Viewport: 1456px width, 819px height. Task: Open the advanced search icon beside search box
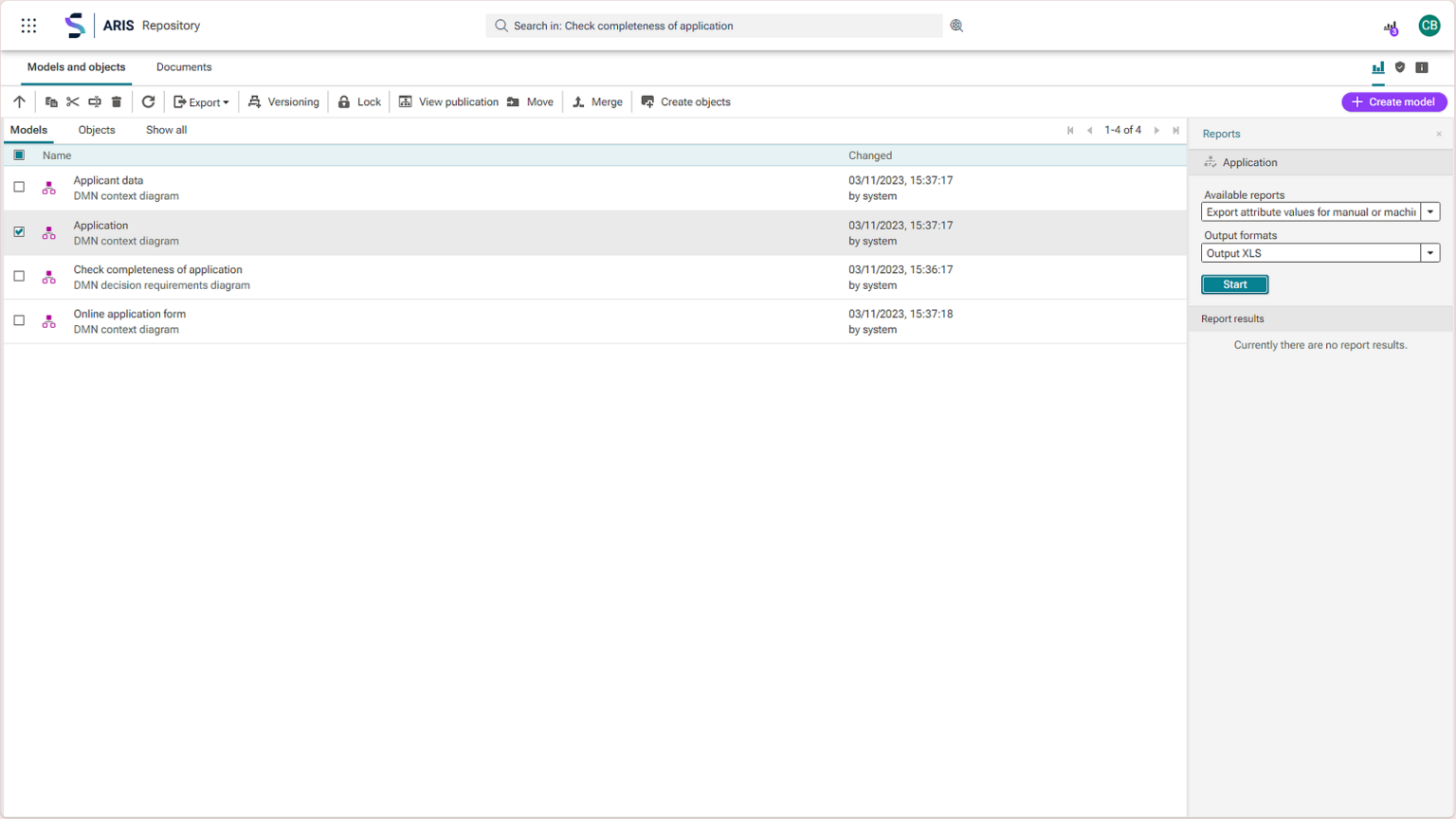pos(956,26)
